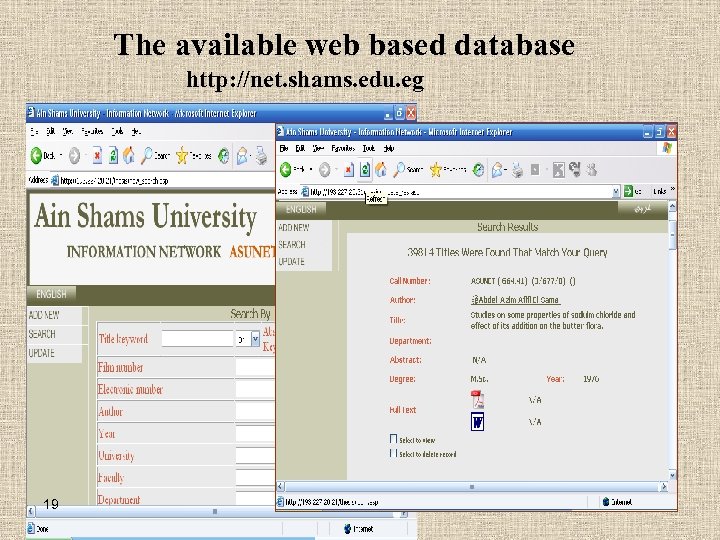
Task: Click the Forward arrow in the rear window
Action: pyautogui.click(x=74, y=156)
